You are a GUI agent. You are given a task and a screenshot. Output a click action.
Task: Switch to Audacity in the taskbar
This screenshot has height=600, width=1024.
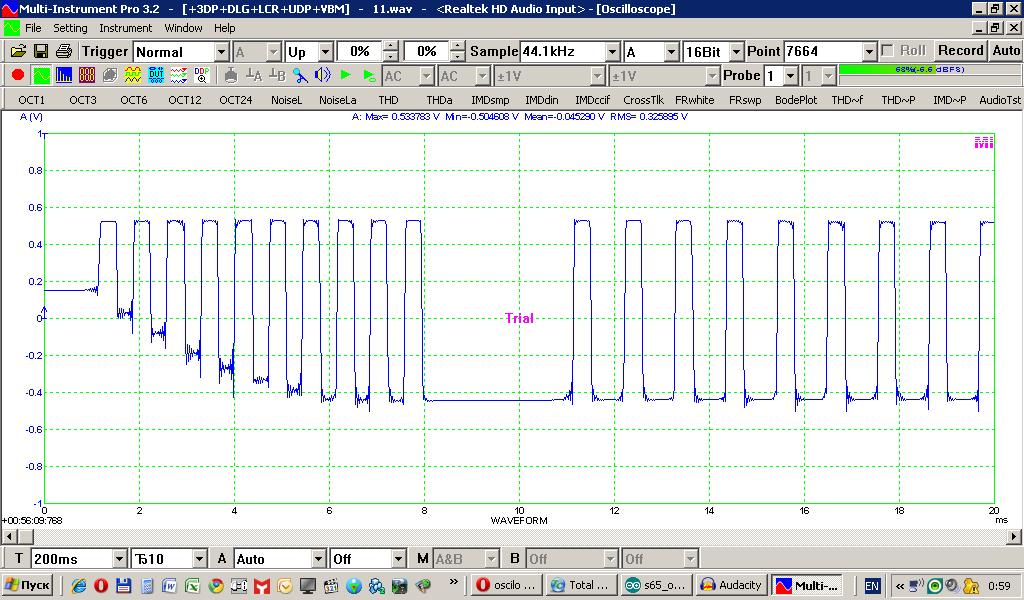coord(731,585)
